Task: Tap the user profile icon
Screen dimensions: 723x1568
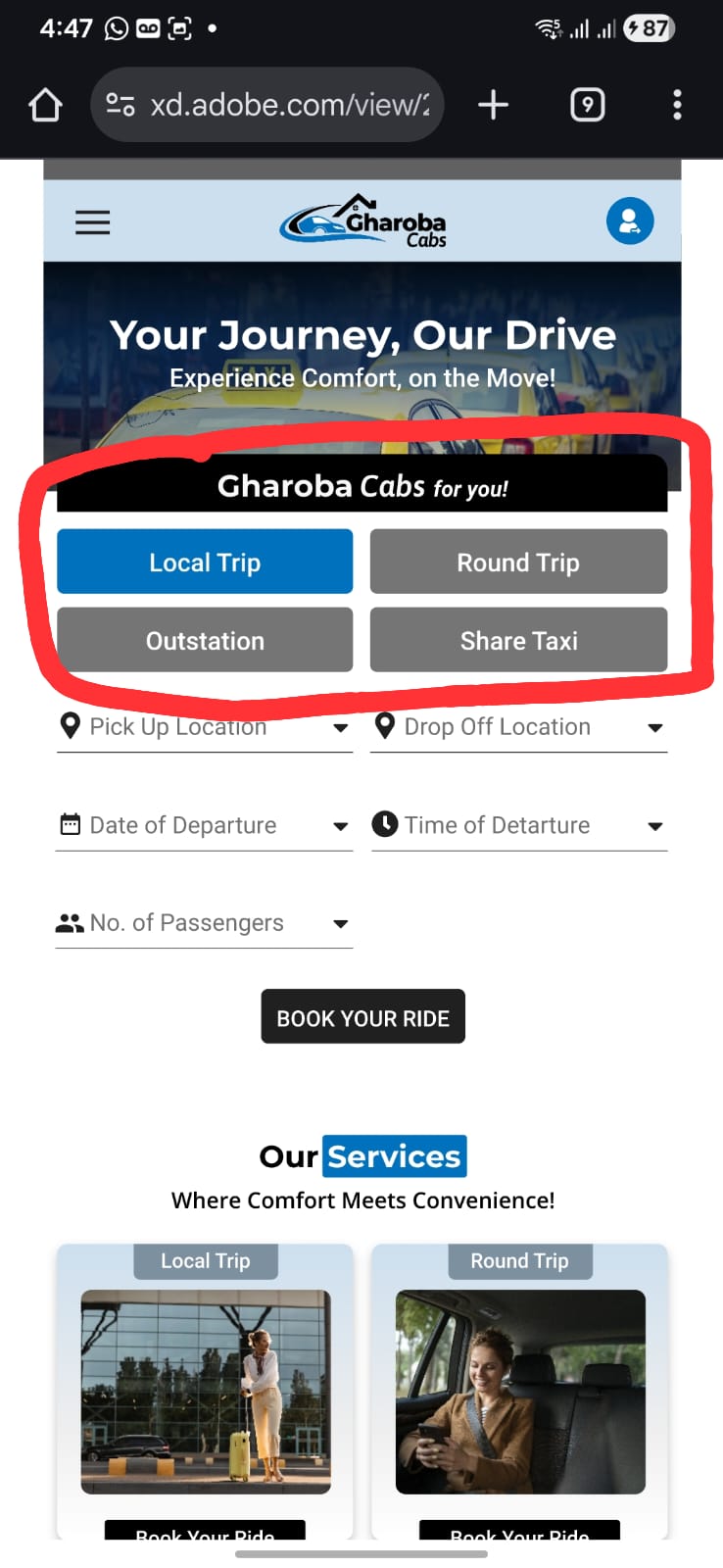Action: point(630,221)
